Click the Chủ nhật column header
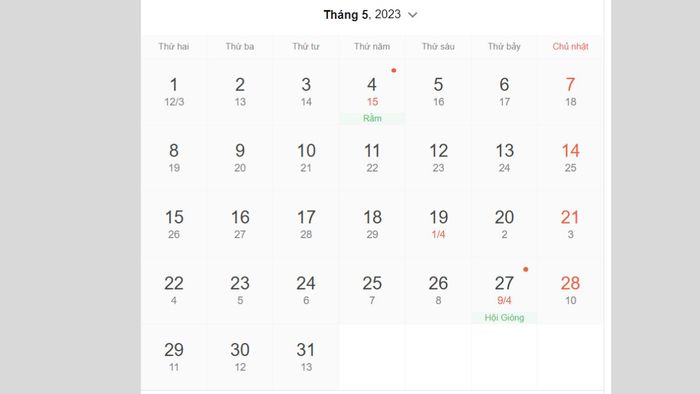Image resolution: width=700 pixels, height=394 pixels. 570,46
